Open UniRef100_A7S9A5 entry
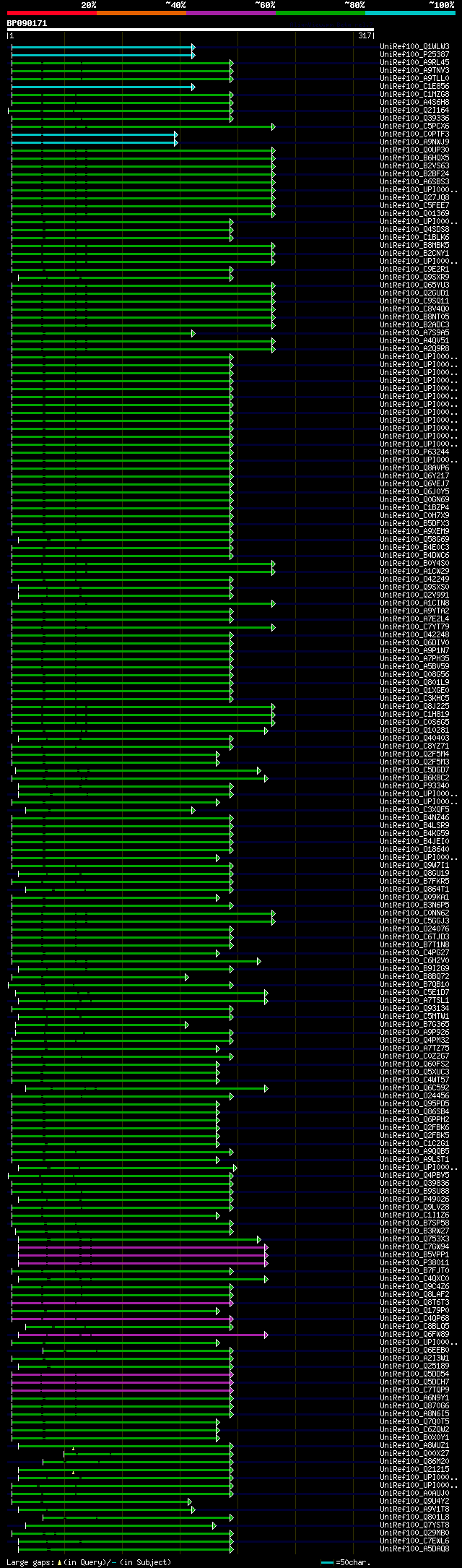462x1568 pixels. point(414,333)
